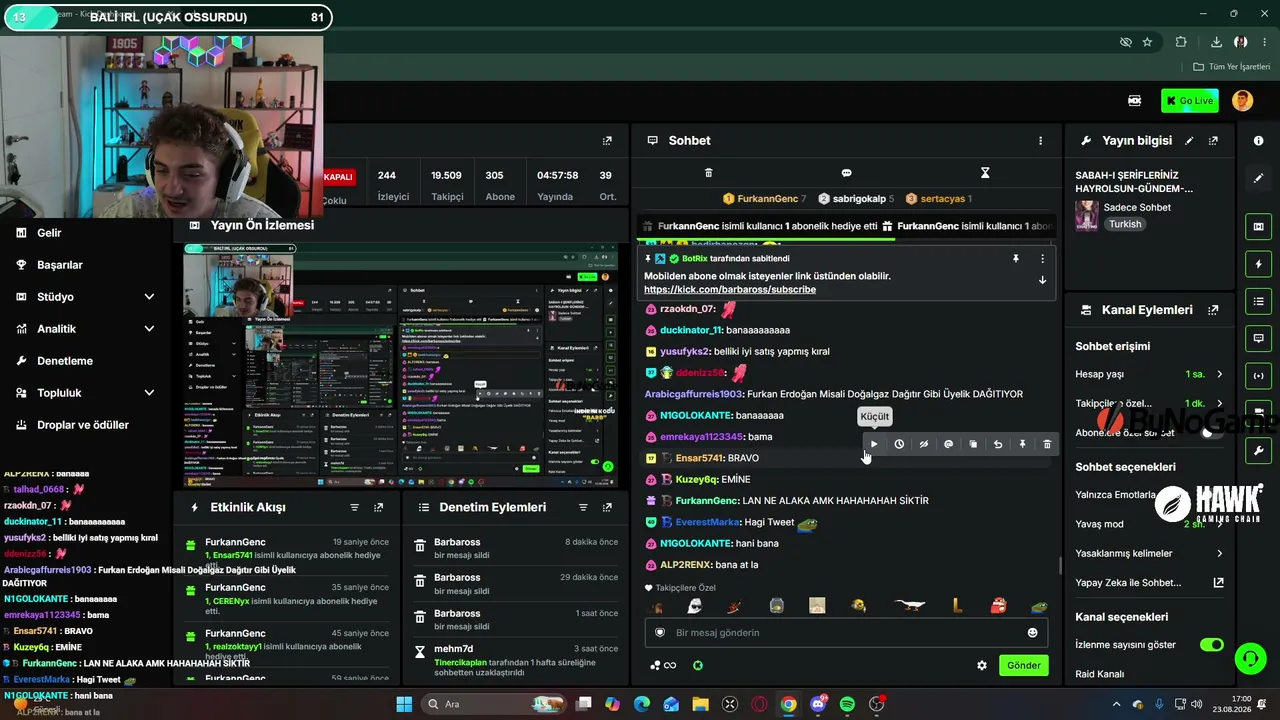
Task: Click the info icon in the right sidebar
Action: coord(1259,141)
